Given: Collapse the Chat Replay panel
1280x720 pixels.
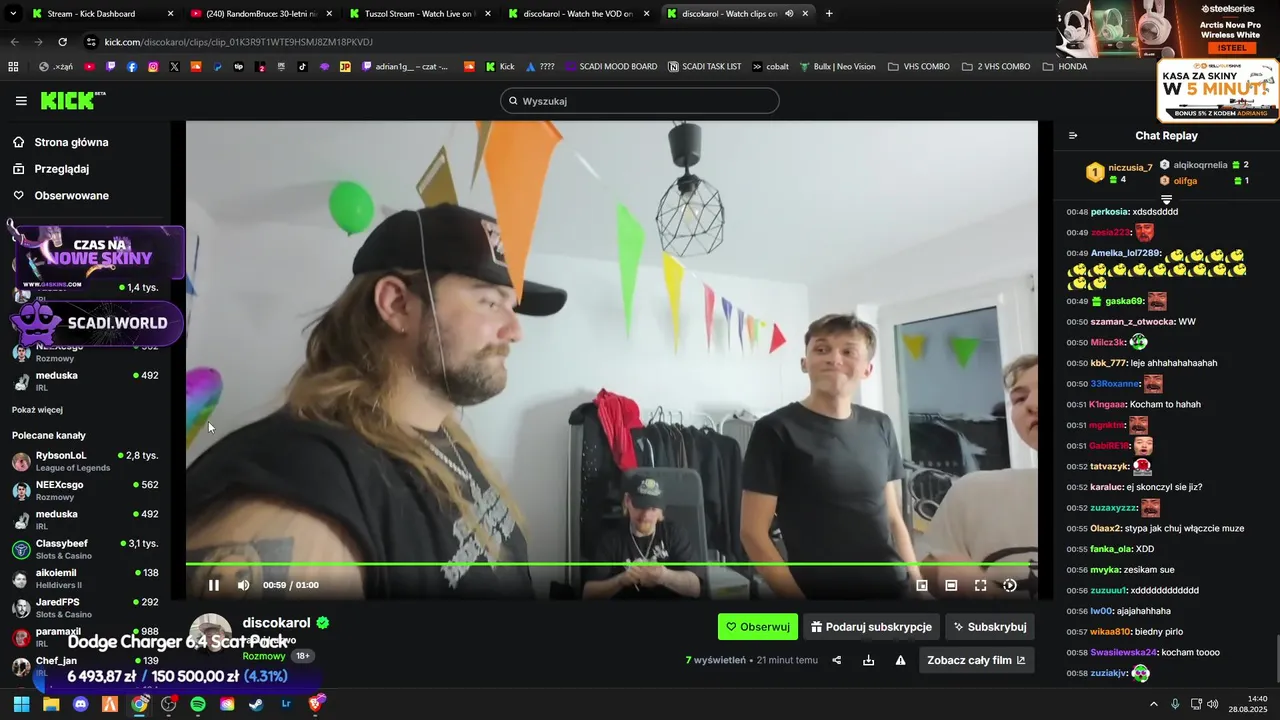Looking at the screenshot, I should [x=1073, y=136].
